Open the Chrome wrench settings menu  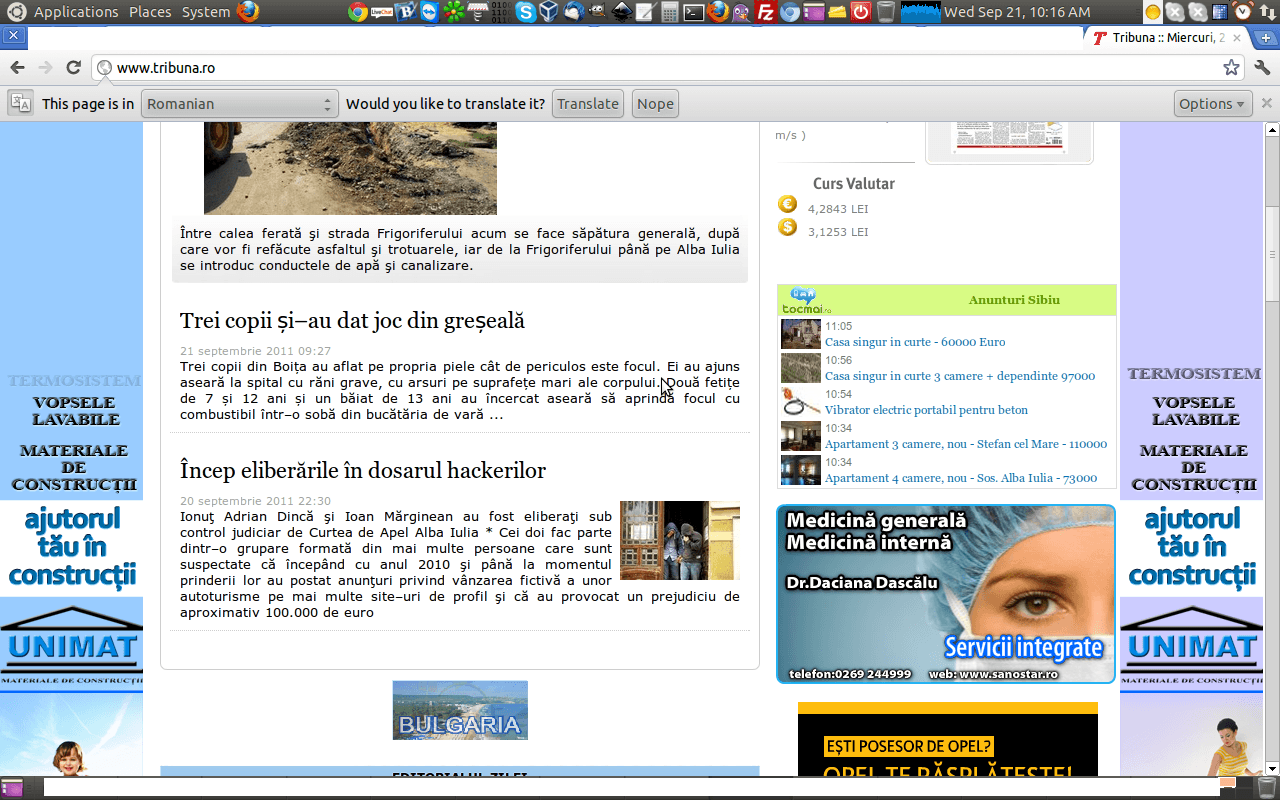pyautogui.click(x=1262, y=68)
